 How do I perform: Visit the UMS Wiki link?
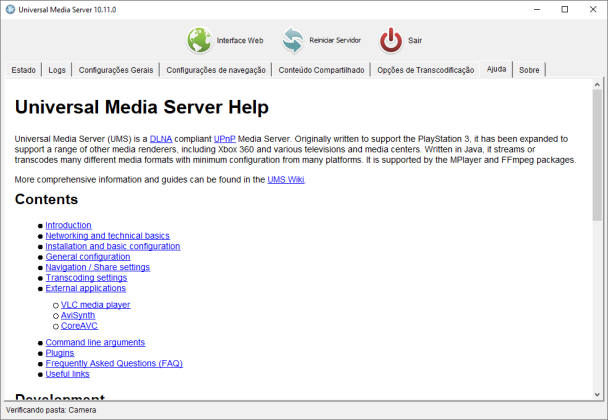tap(285, 179)
